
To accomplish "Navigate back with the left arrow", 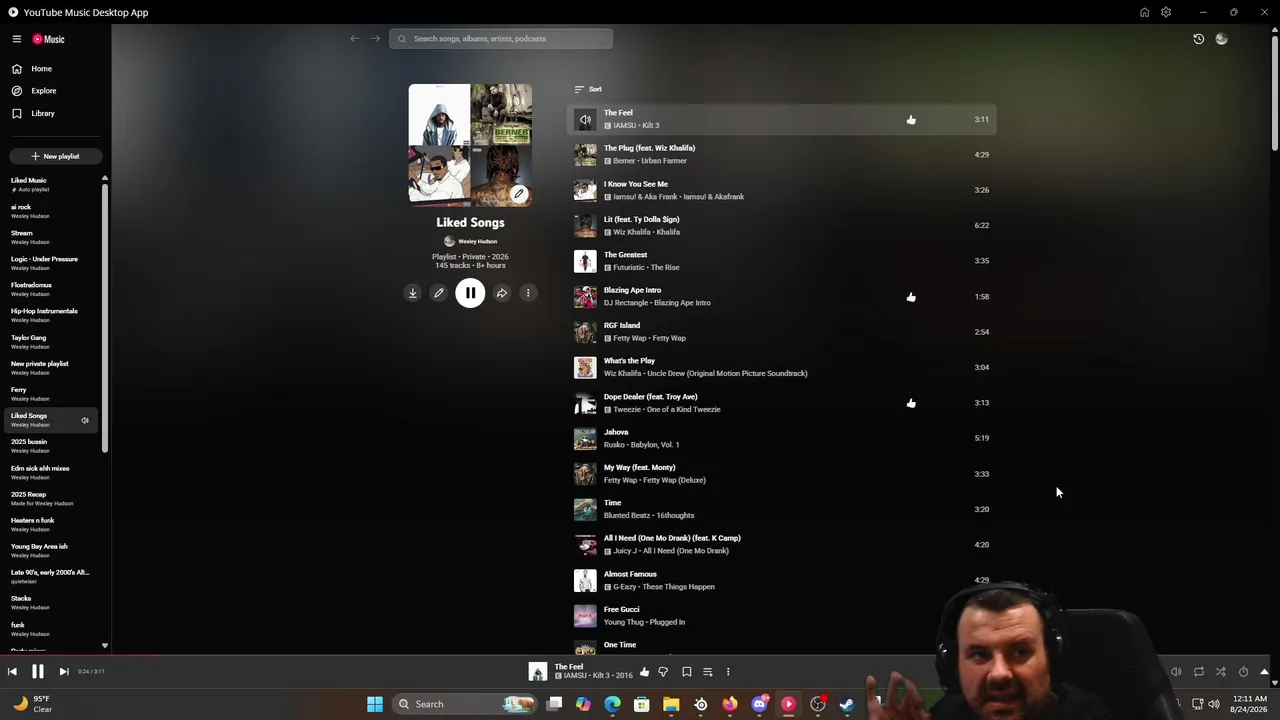I will point(354,39).
